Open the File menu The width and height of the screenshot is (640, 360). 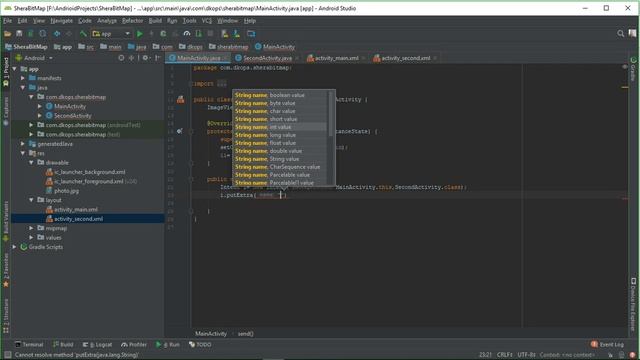tap(7, 20)
